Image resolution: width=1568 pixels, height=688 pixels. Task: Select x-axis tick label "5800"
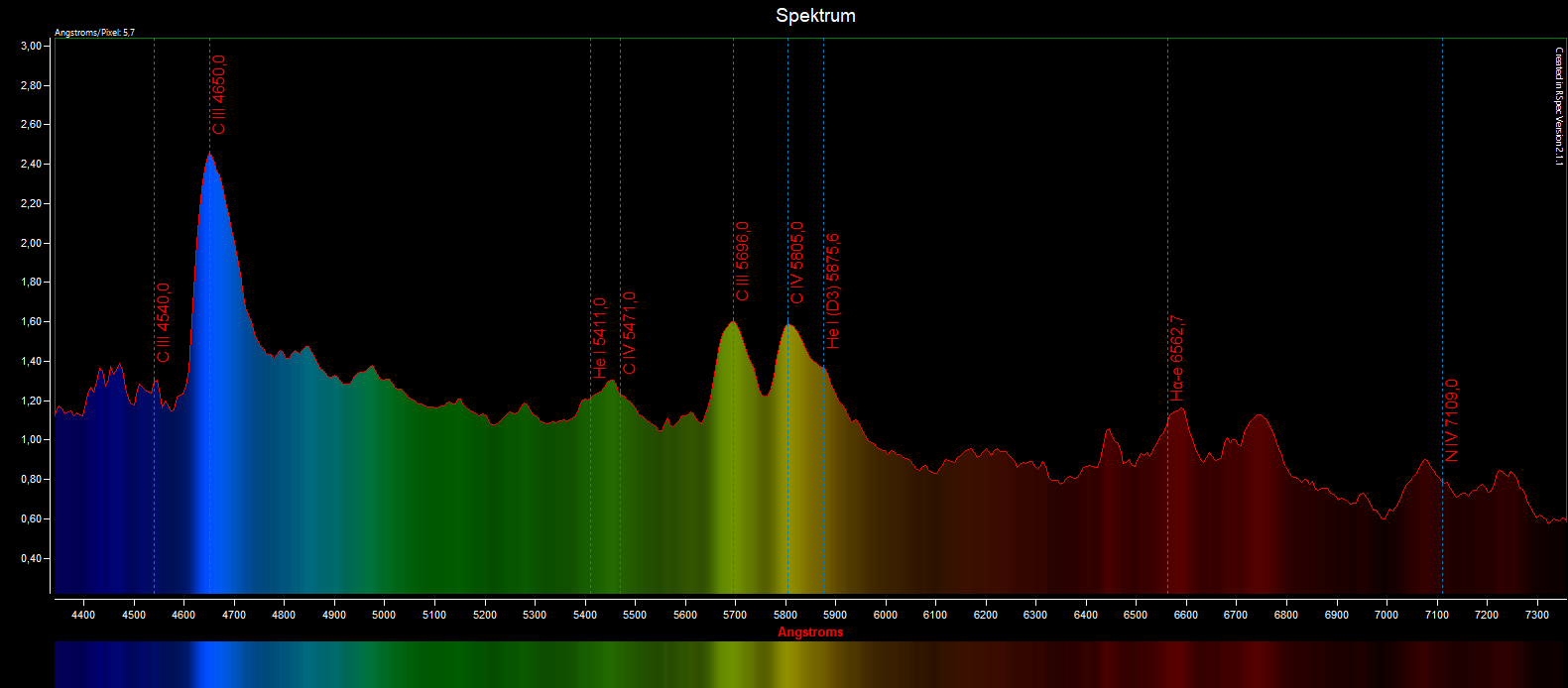click(785, 615)
